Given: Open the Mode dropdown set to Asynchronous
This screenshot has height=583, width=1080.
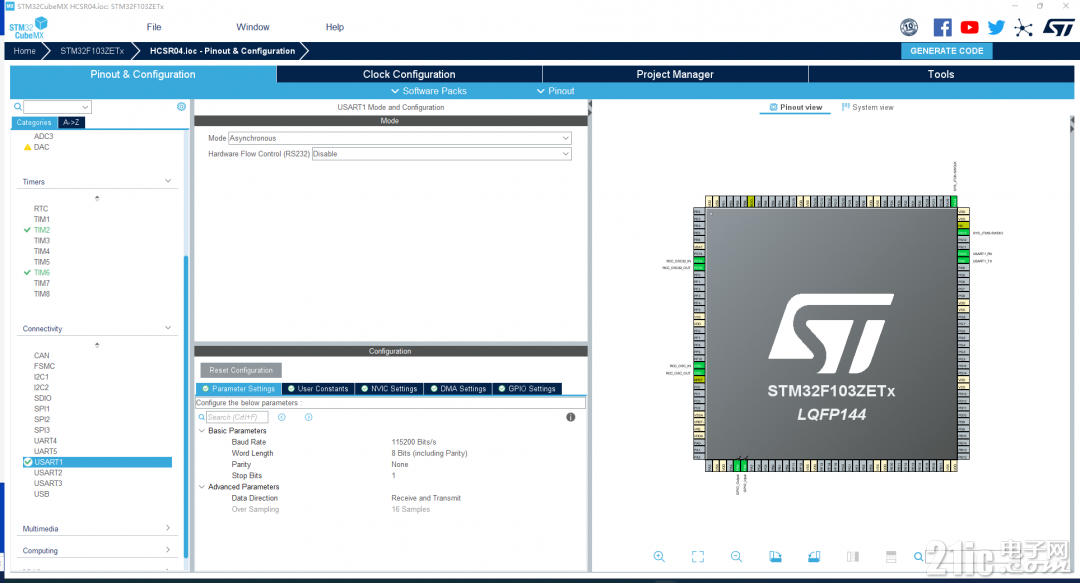Looking at the screenshot, I should (x=399, y=139).
